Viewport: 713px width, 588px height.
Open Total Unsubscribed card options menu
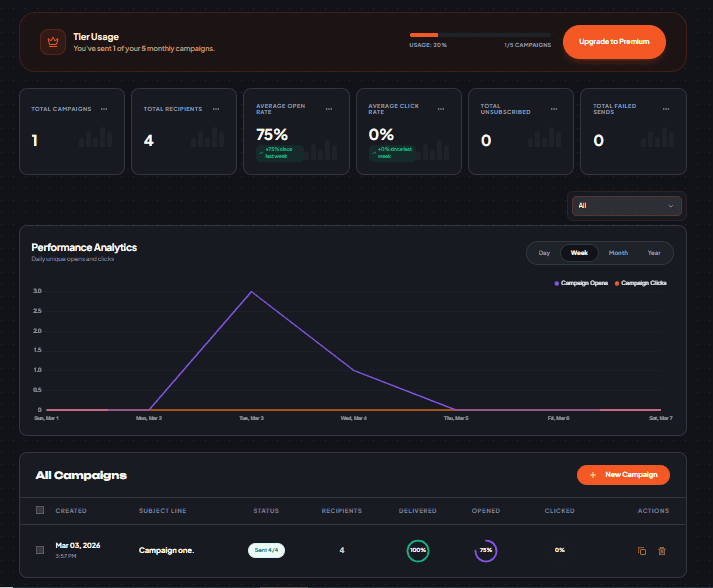pos(554,109)
